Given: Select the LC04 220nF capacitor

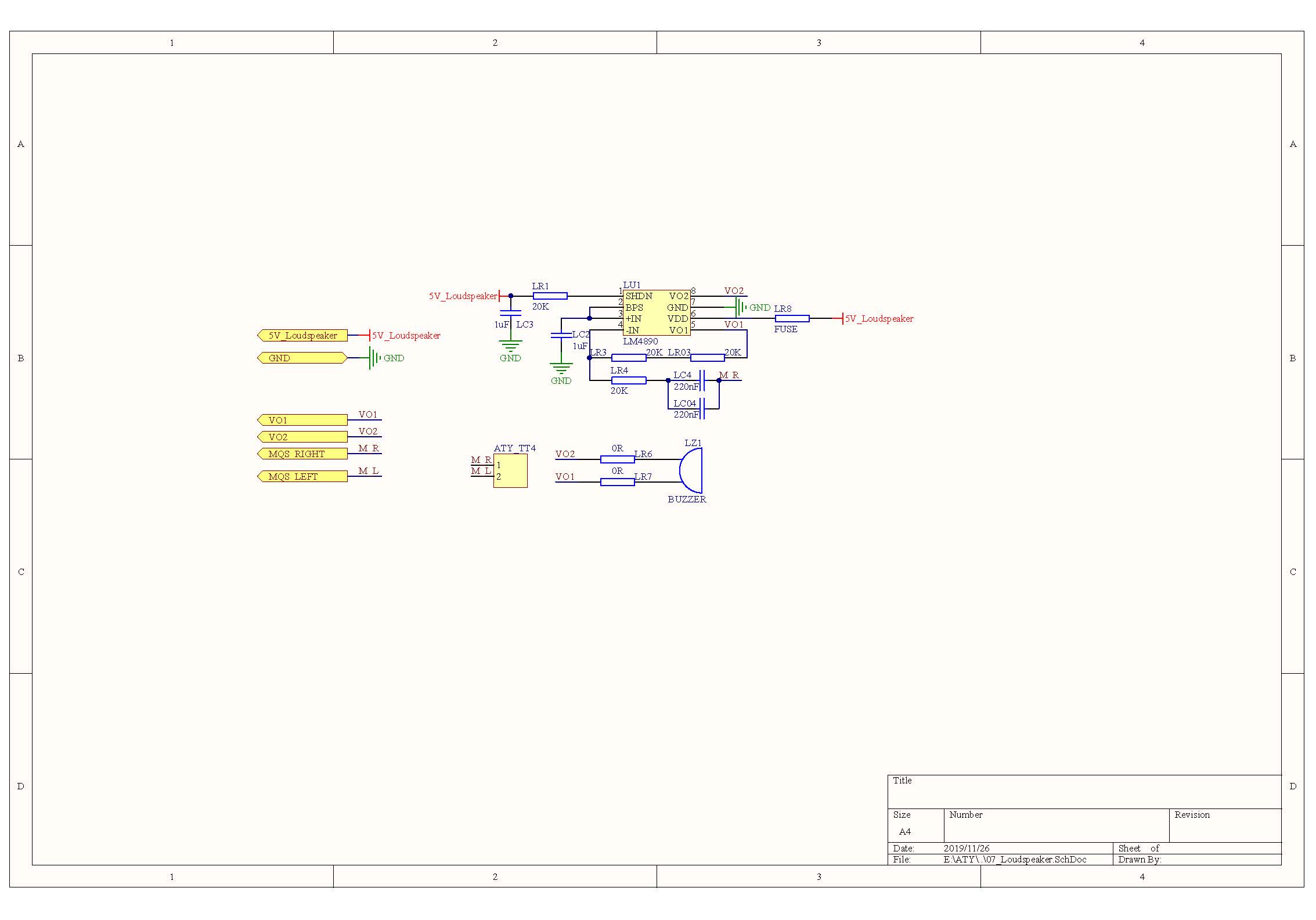Looking at the screenshot, I should tap(702, 408).
